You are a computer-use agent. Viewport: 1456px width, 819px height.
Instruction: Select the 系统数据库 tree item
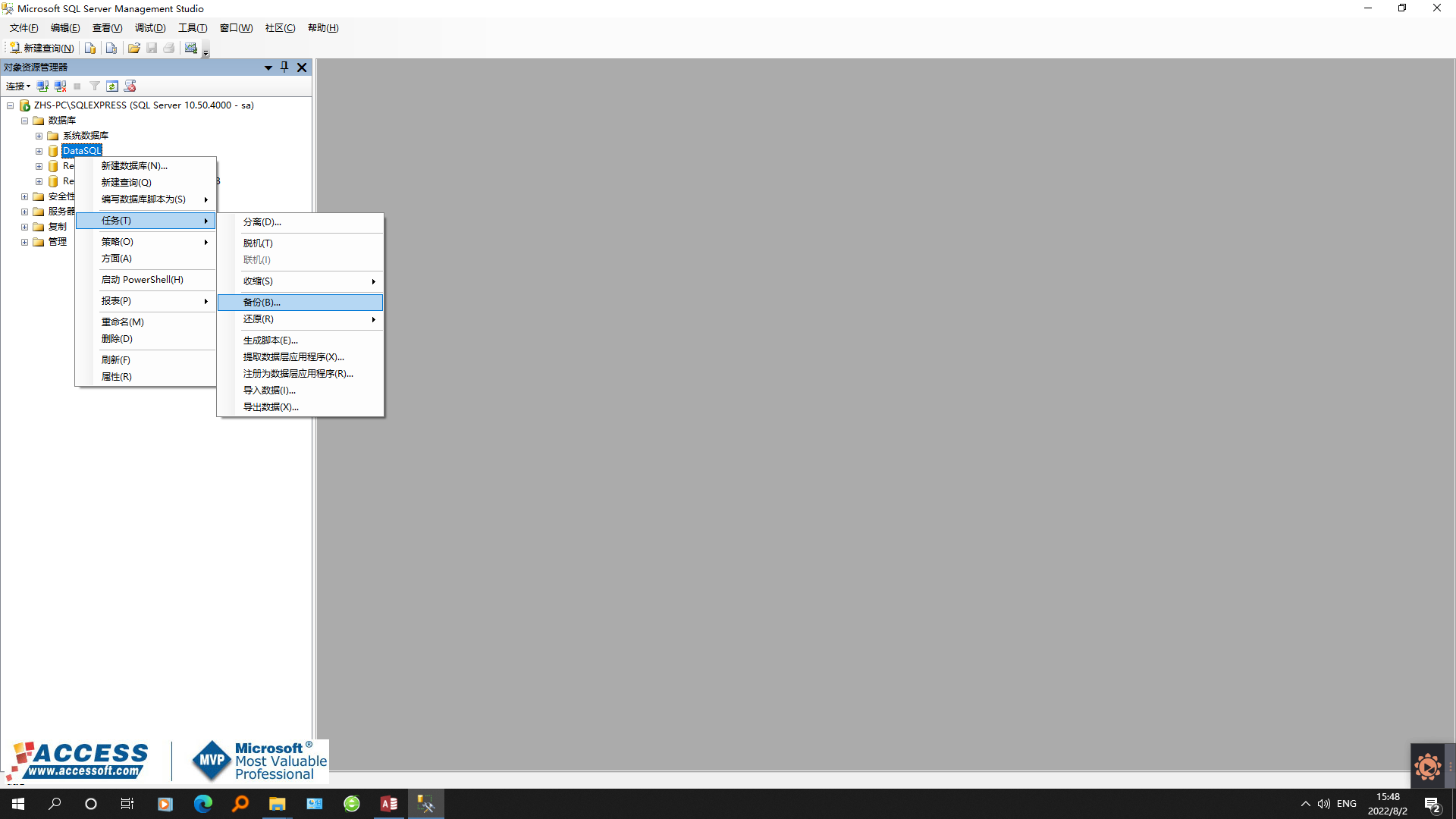coord(86,136)
